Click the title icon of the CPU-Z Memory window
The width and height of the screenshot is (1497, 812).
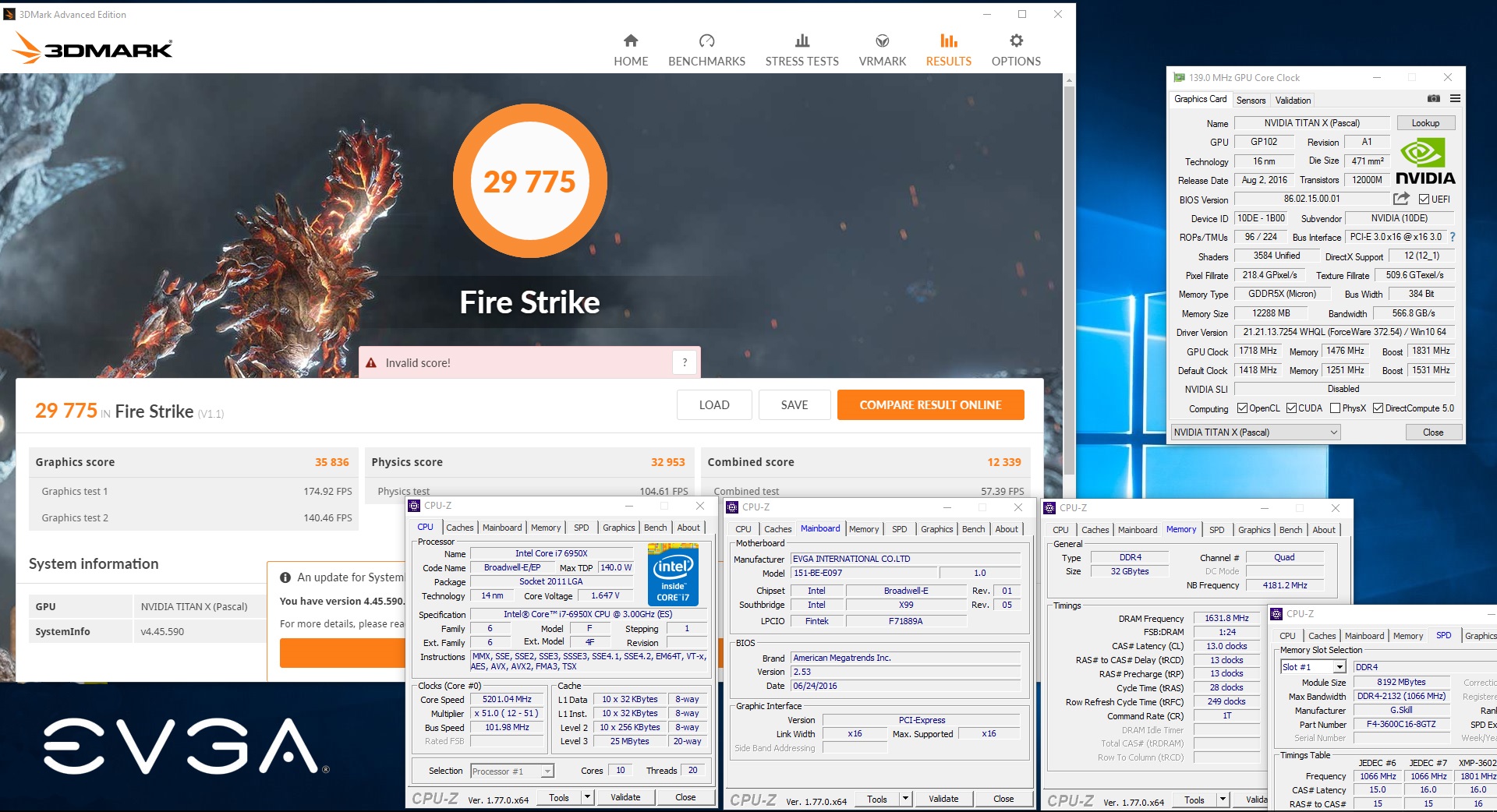coord(1049,508)
